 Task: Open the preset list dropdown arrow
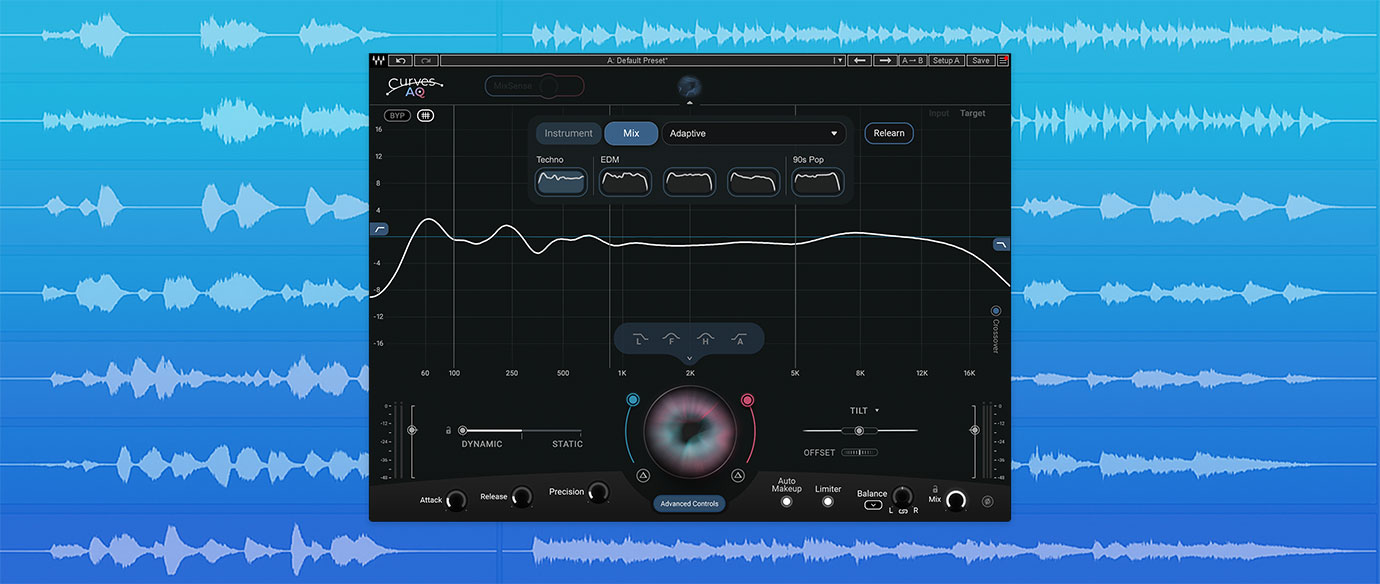[839, 61]
